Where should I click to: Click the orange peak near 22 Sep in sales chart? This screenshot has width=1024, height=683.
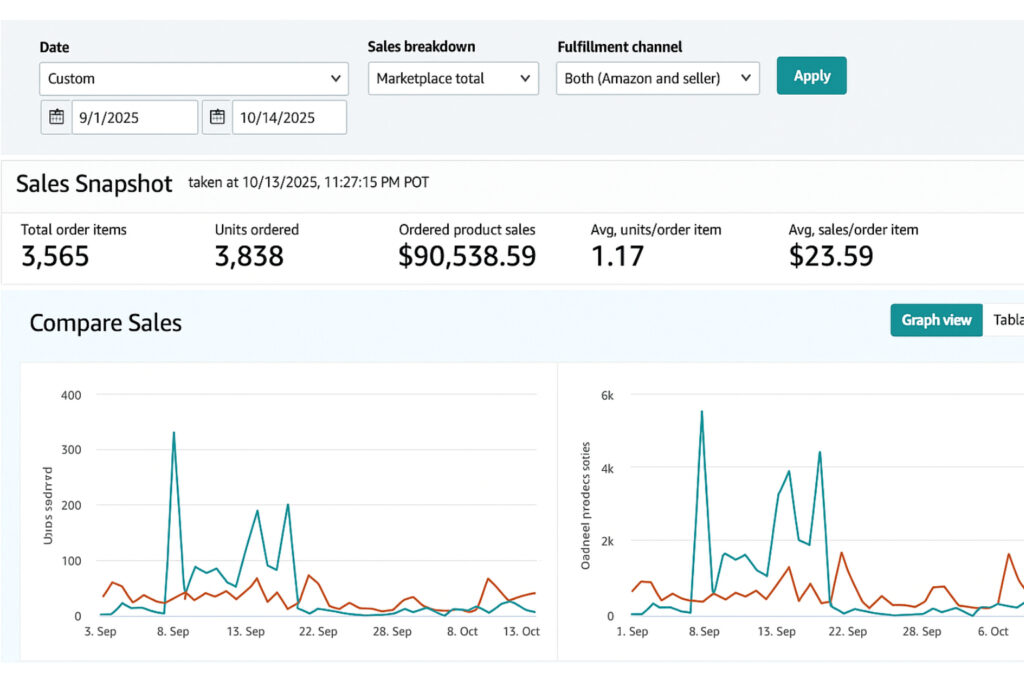click(x=841, y=552)
